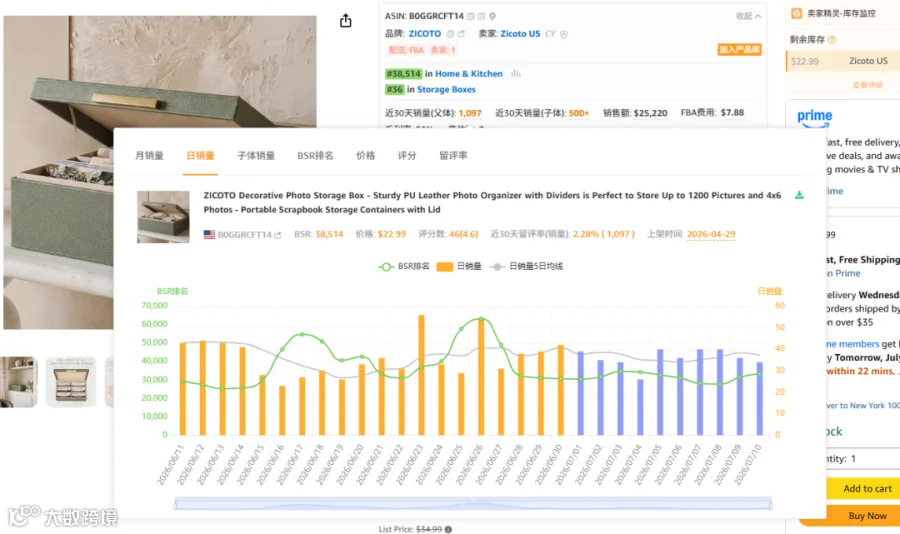The width and height of the screenshot is (900, 534).
Task: Open Home & Kitchen category link
Action: [468, 73]
